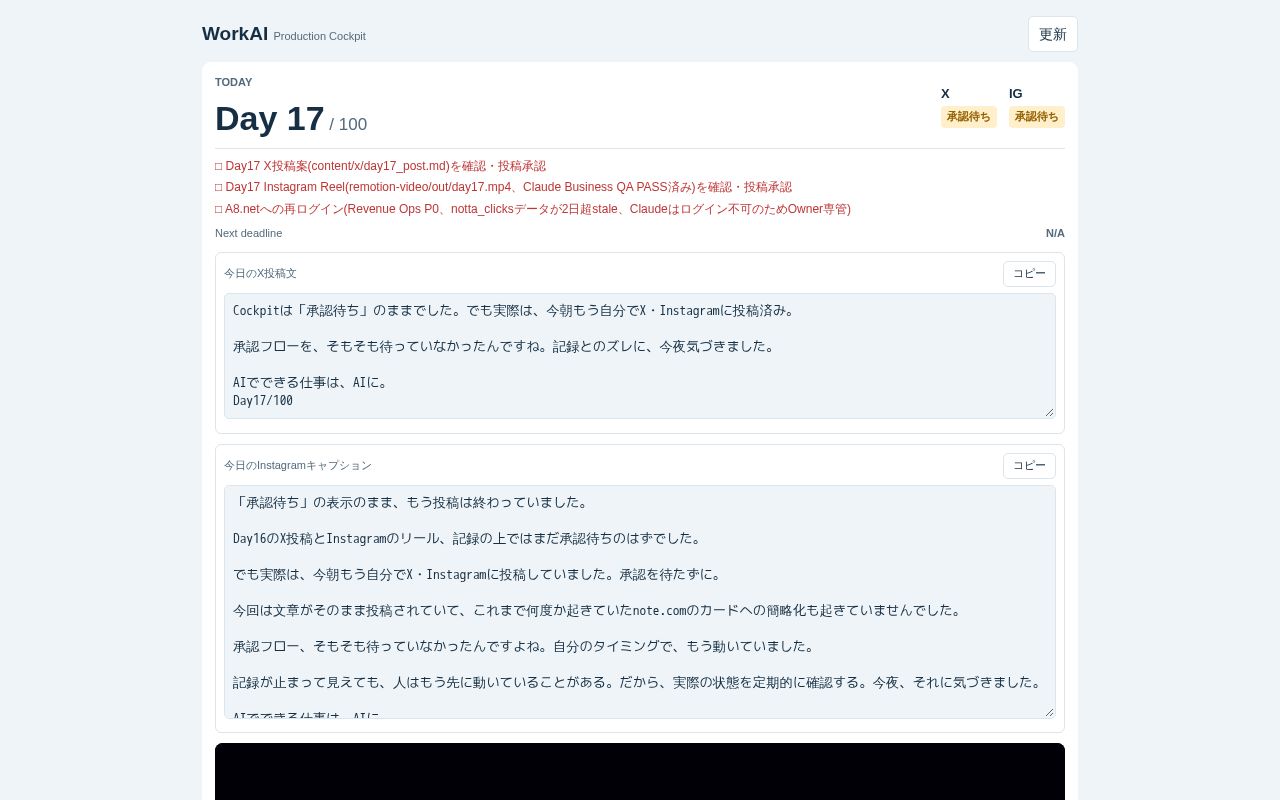Click the X 承認待ち status badge

(x=968, y=117)
